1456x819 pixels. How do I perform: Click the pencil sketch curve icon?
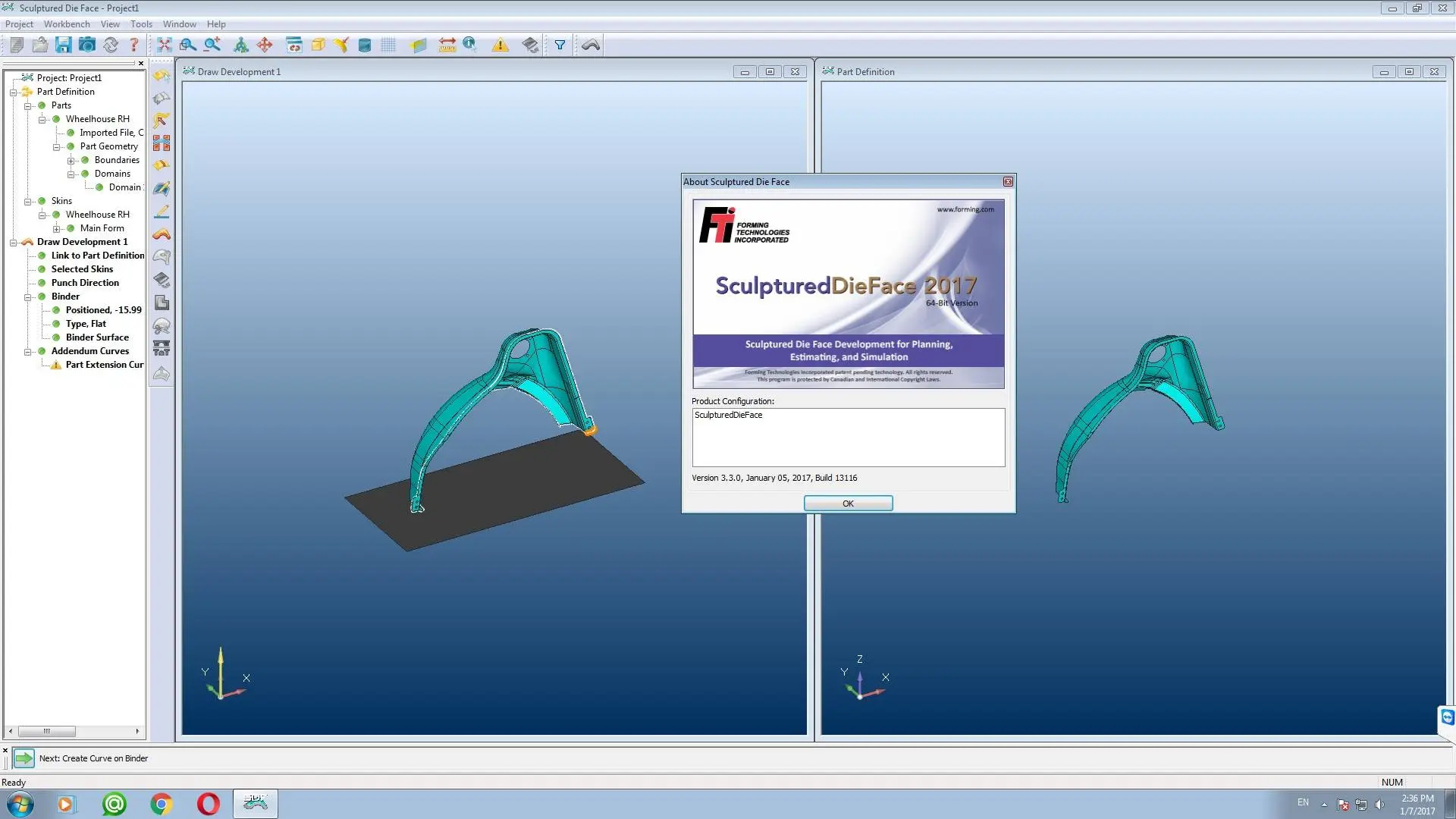coord(162,212)
